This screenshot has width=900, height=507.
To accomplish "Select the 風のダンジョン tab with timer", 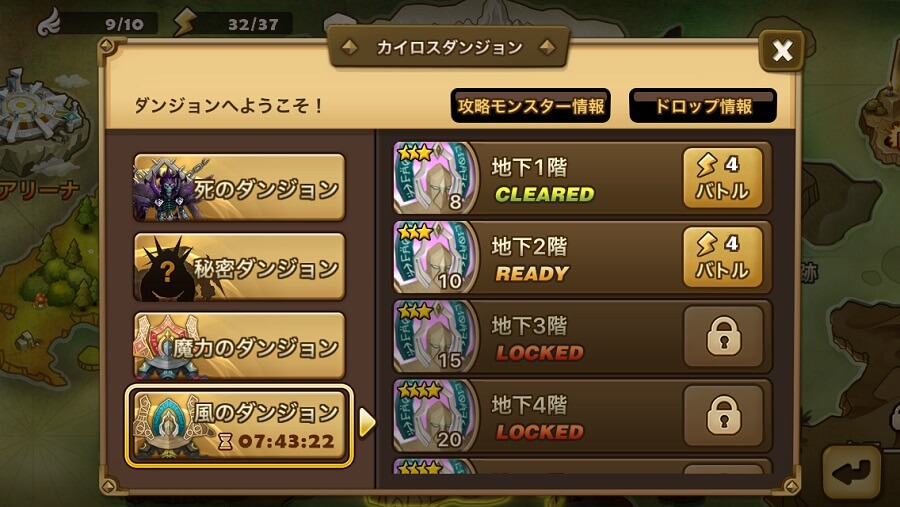I will tap(239, 425).
